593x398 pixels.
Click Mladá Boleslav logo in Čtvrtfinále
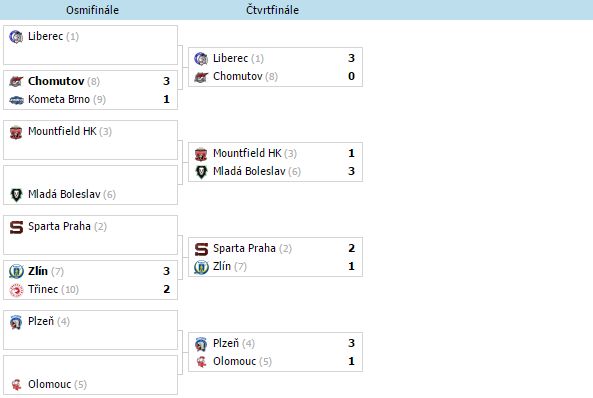click(201, 172)
